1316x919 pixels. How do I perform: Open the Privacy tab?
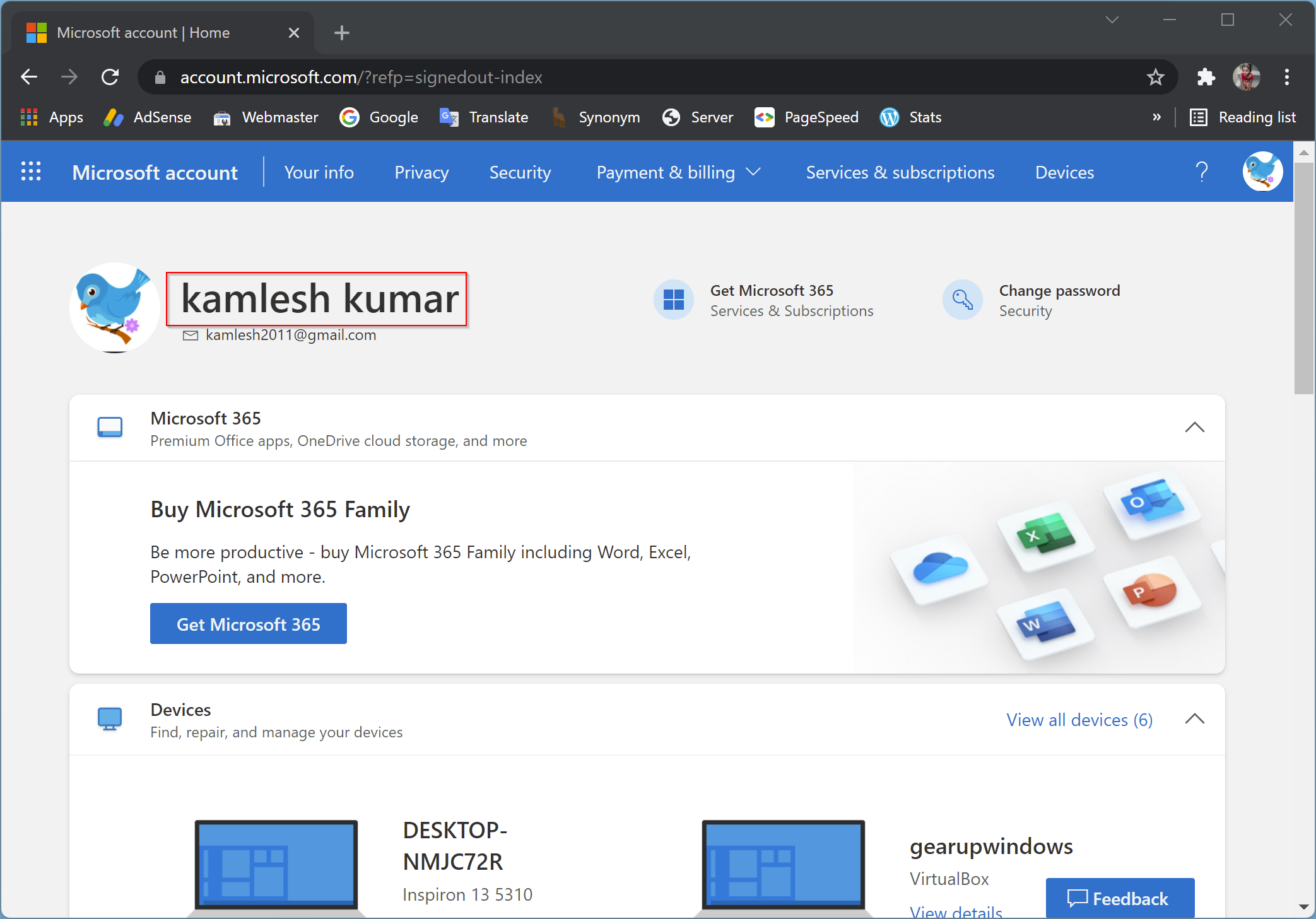[x=421, y=172]
